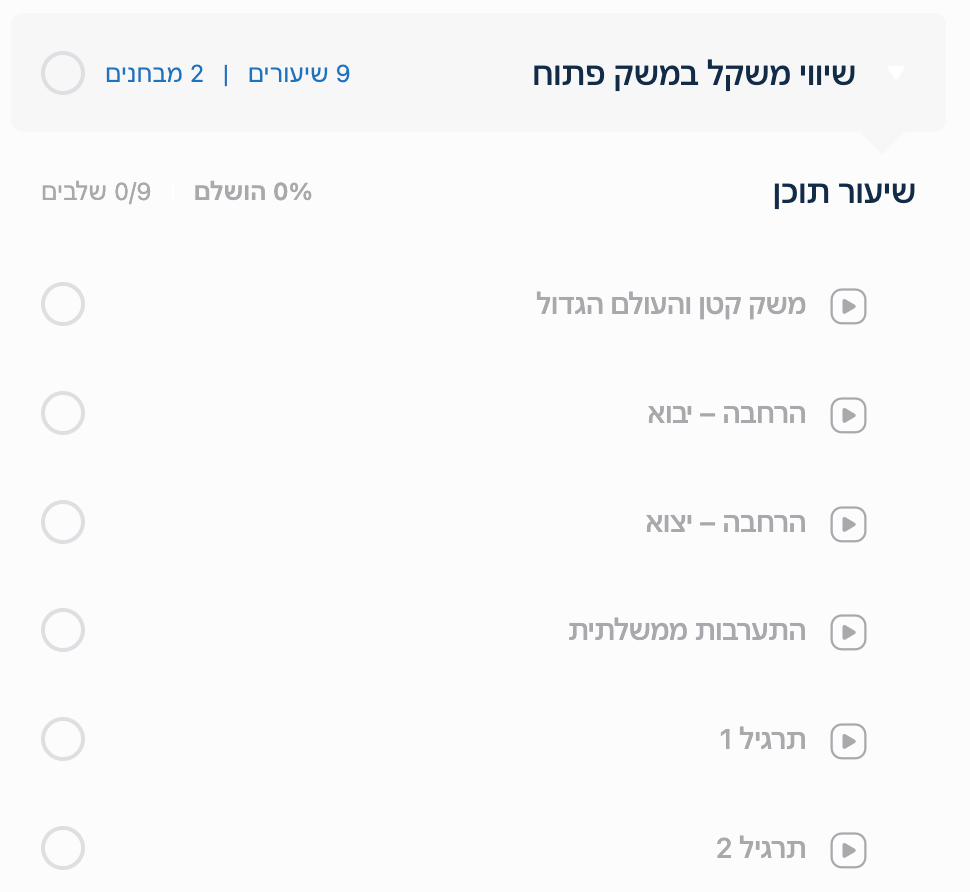Check the circle next to 'התערבות ממשלתית'
Viewport: 970px width, 892px height.
pyautogui.click(x=63, y=630)
